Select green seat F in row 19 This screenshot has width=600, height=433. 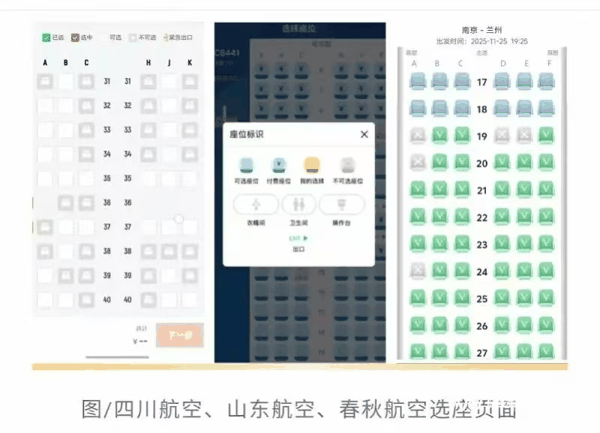(x=546, y=135)
